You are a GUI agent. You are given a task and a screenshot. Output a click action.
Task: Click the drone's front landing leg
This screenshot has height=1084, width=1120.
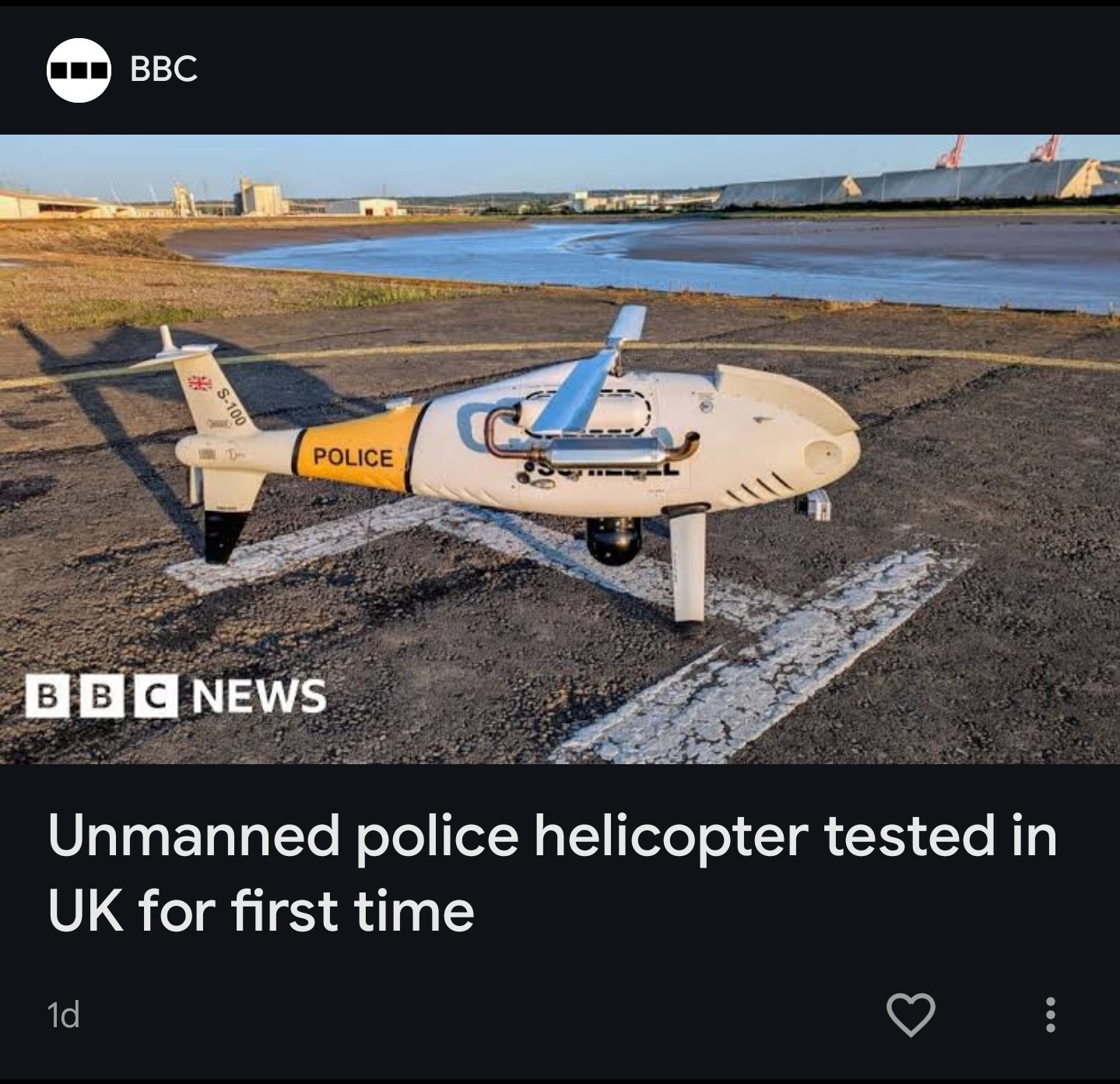[x=688, y=566]
